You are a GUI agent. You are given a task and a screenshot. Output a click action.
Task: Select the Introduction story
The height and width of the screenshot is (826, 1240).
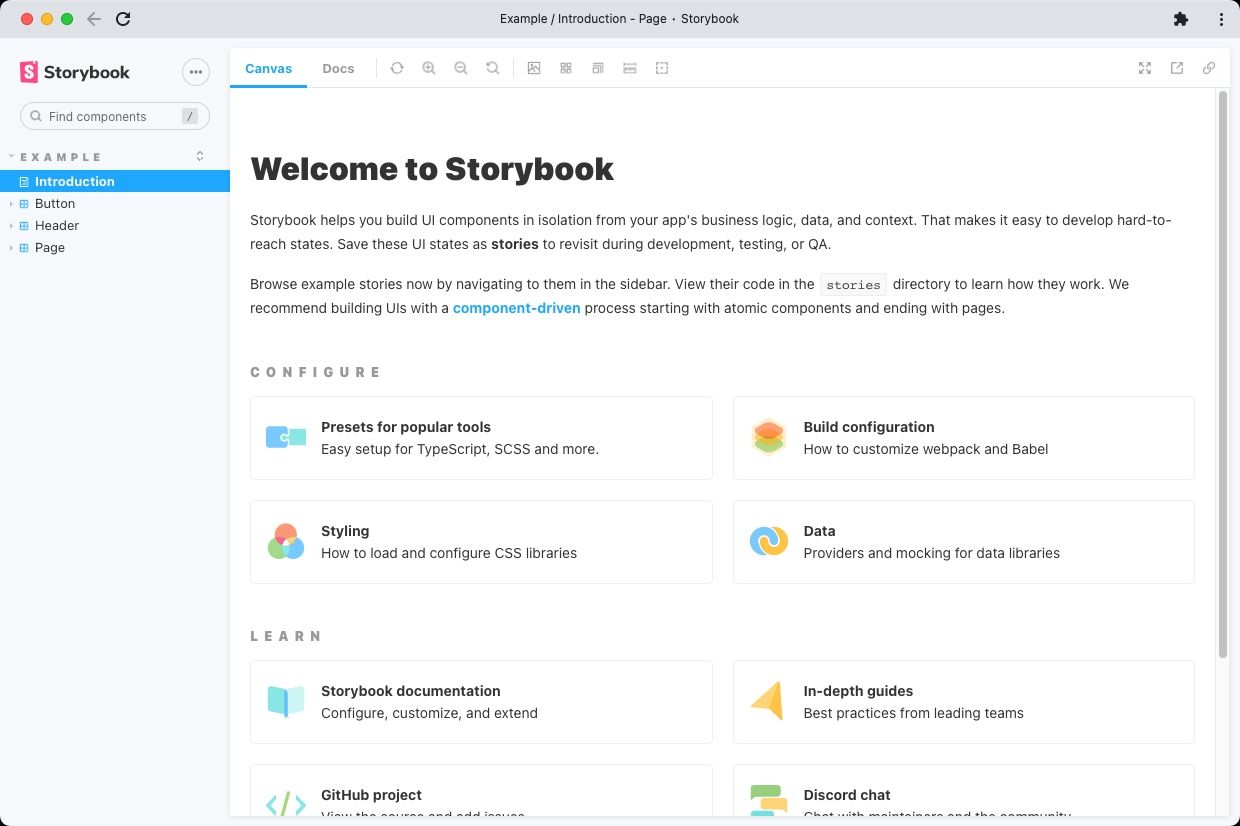[74, 181]
